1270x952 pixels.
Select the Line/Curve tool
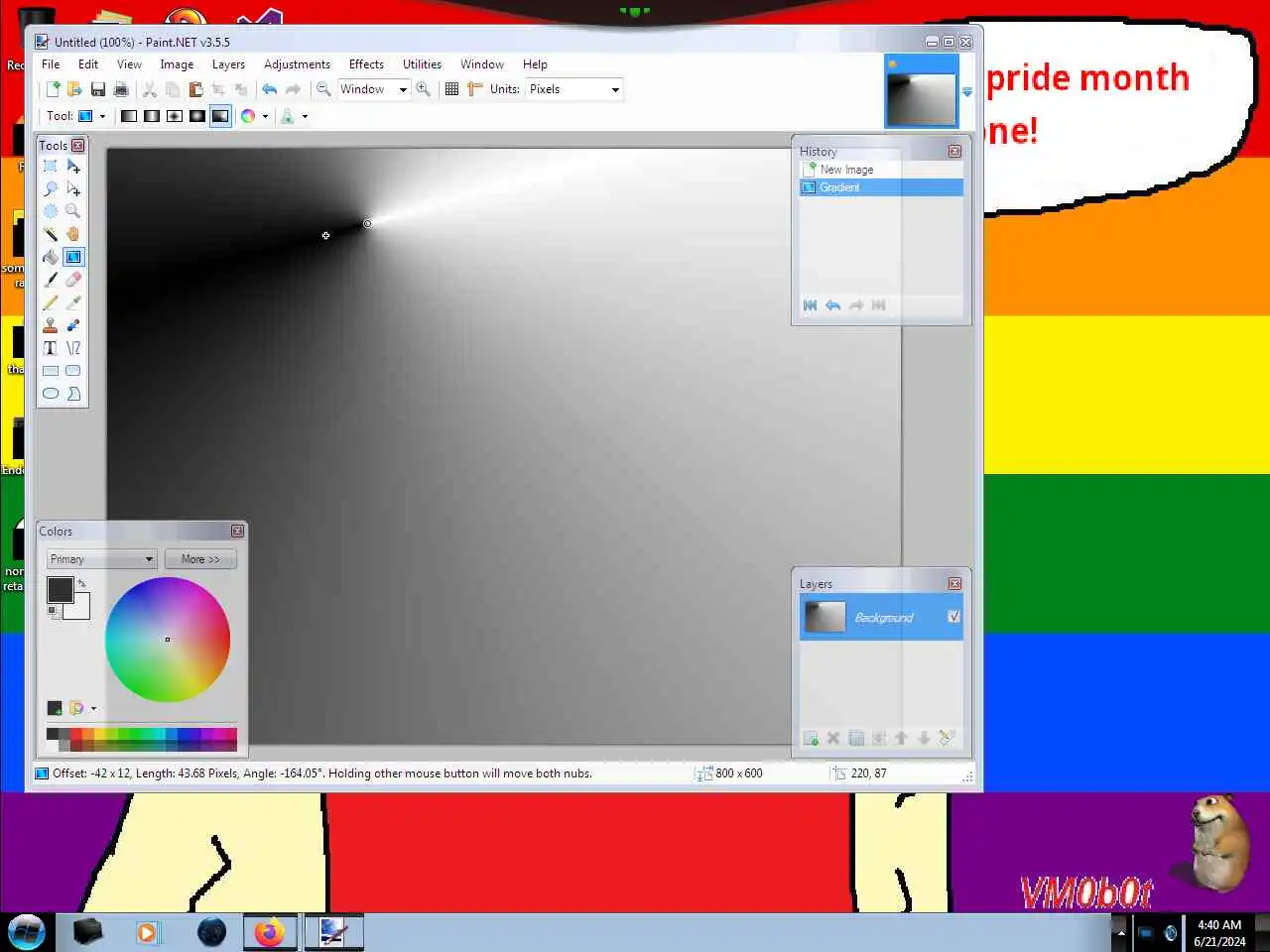[73, 348]
